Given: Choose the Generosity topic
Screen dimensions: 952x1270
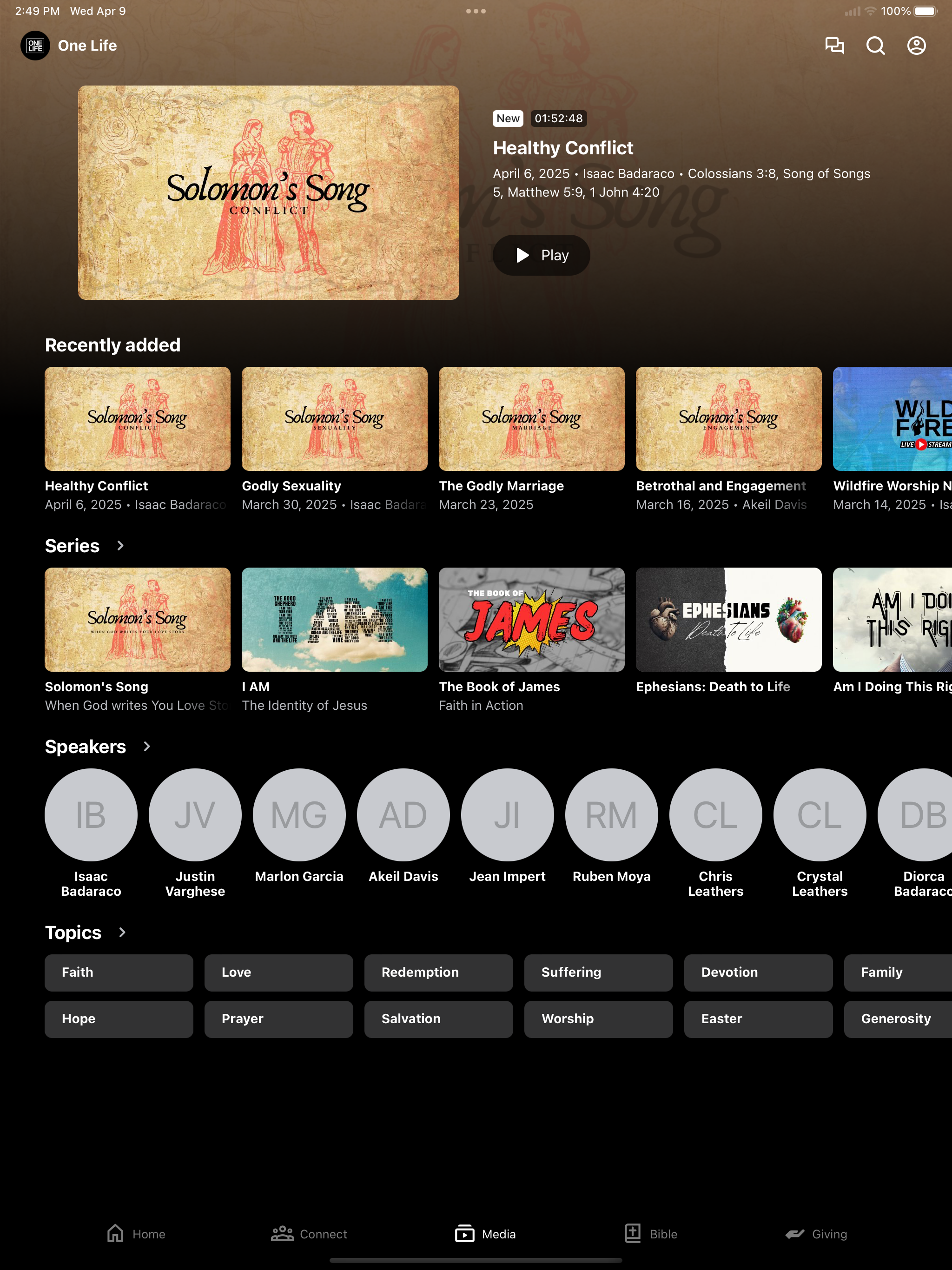Looking at the screenshot, I should 898,1019.
